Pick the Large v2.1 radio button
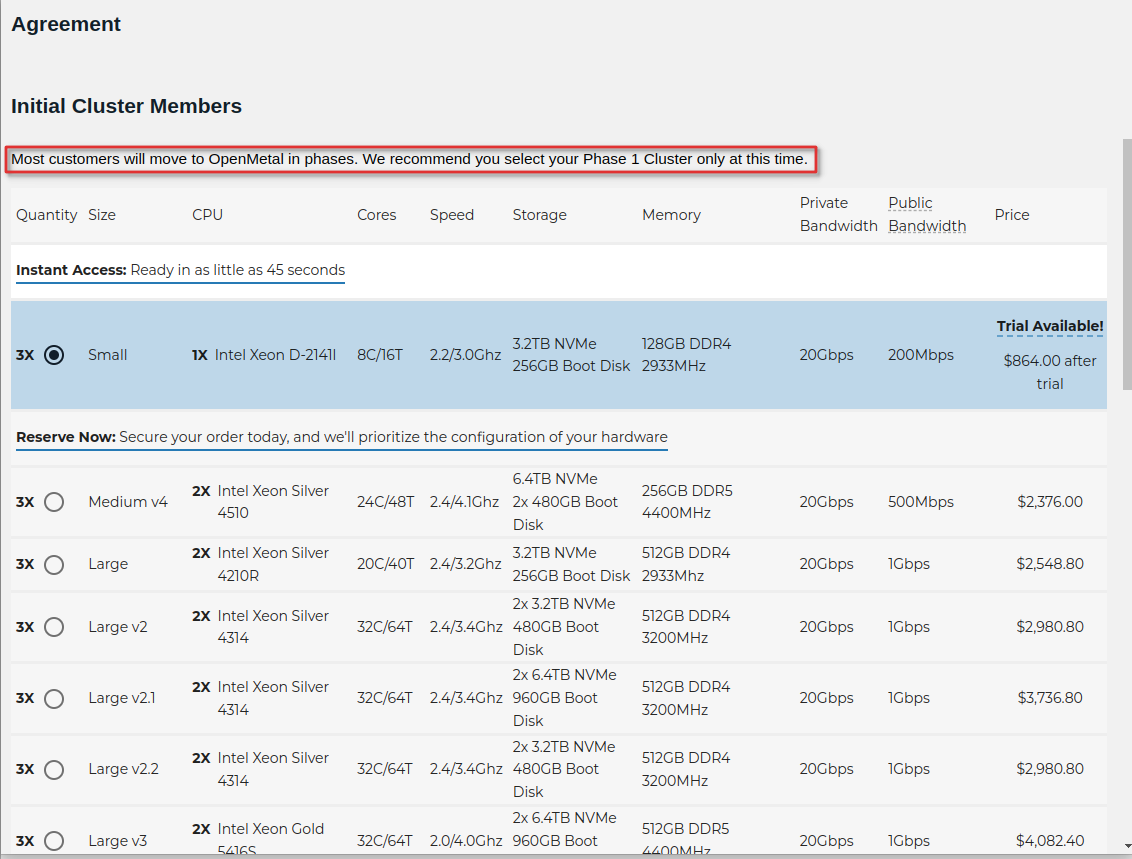 [x=54, y=698]
